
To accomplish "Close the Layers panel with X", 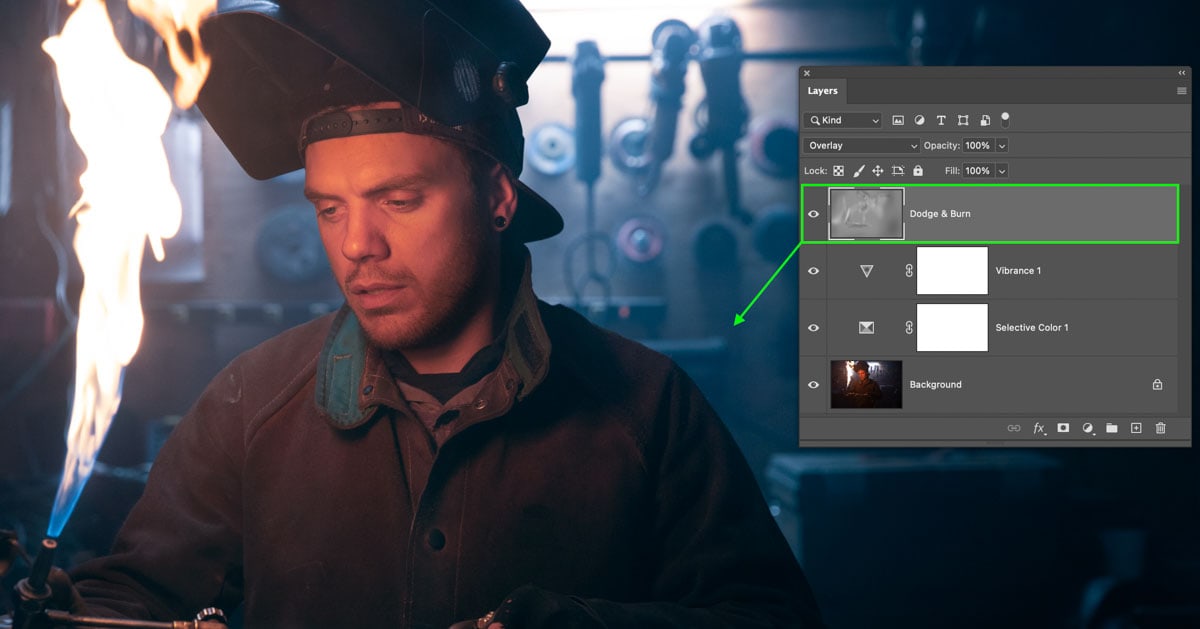I will click(x=807, y=73).
